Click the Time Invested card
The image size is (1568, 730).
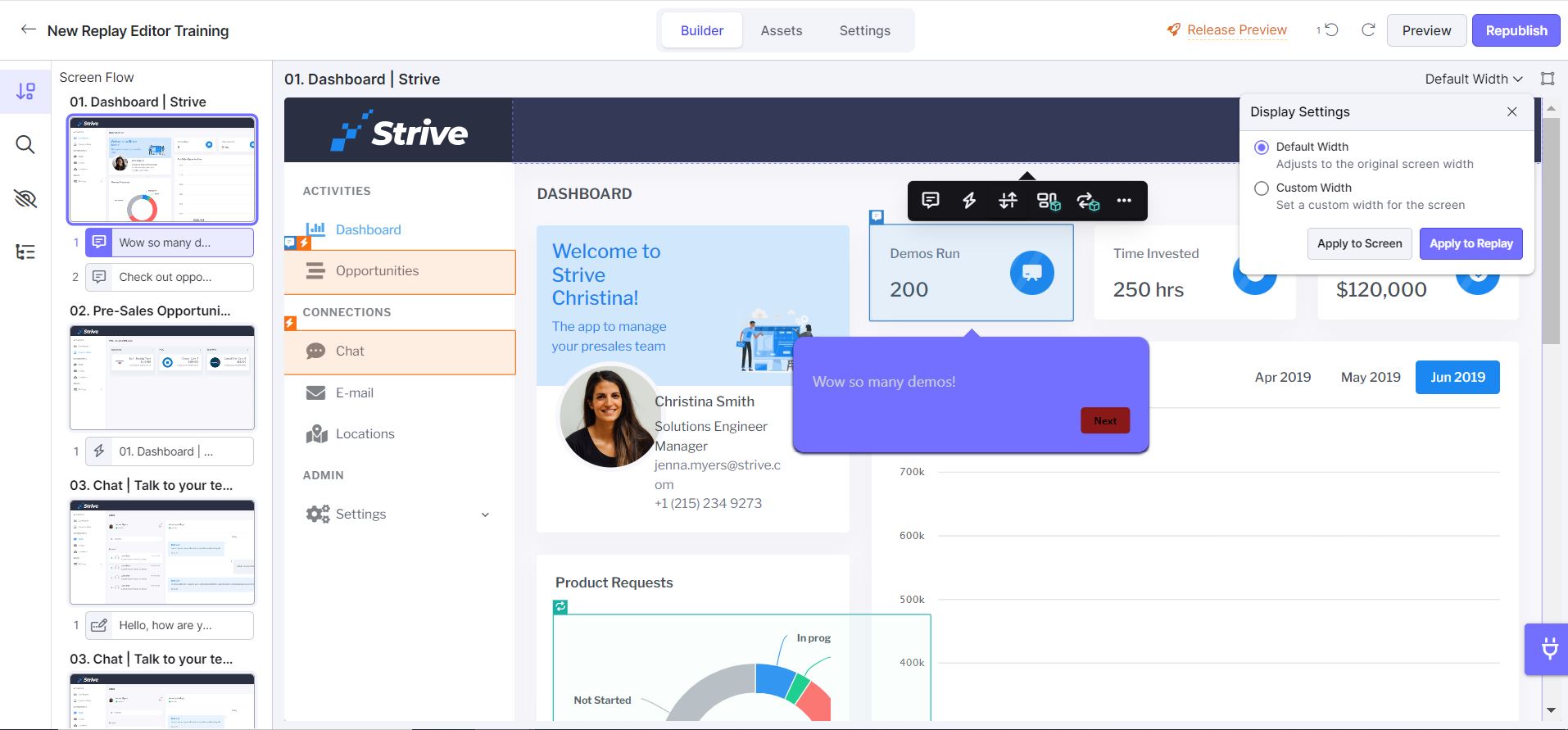click(1194, 273)
